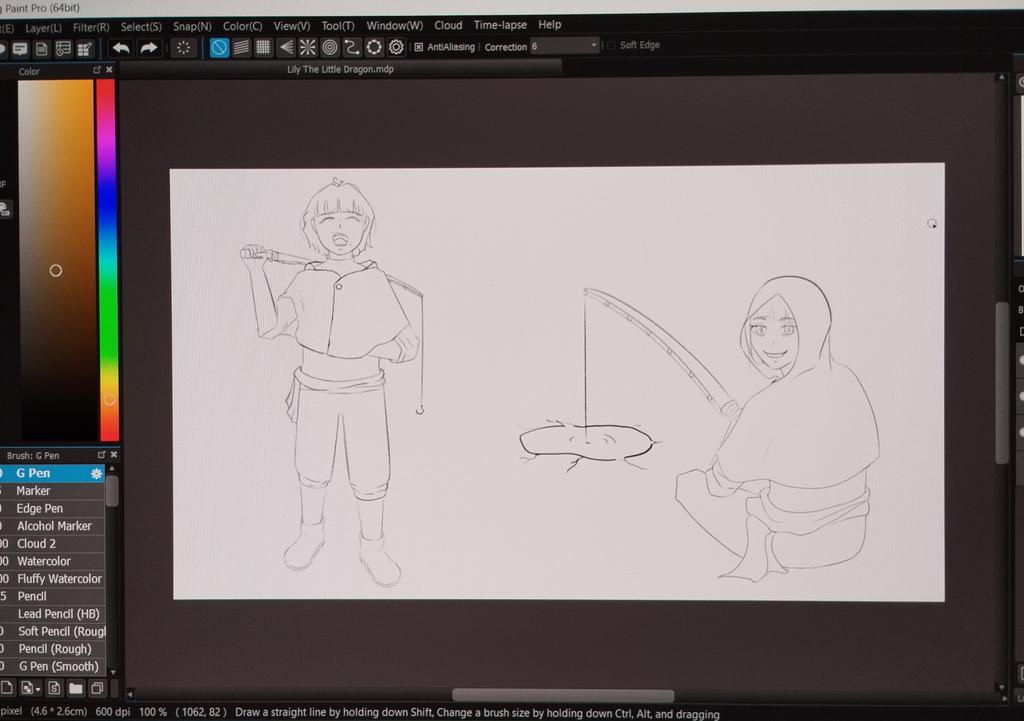
Task: Open the Tool menu
Action: coord(338,26)
